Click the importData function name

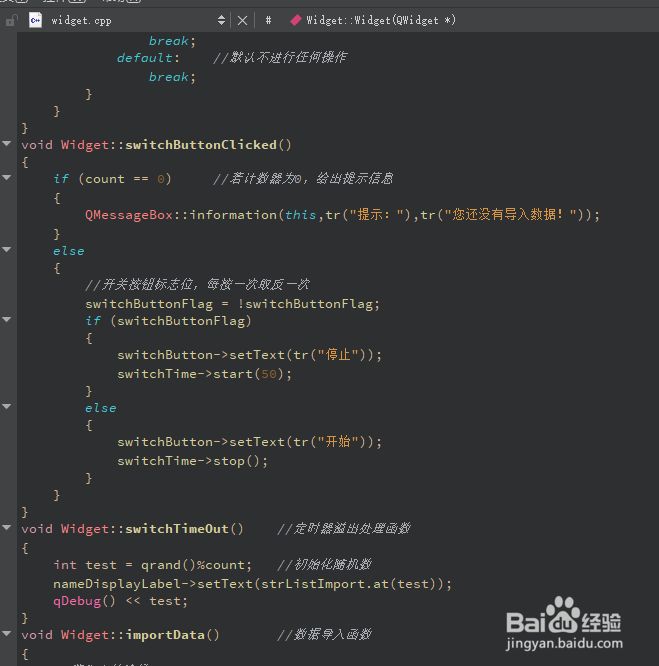coord(165,635)
